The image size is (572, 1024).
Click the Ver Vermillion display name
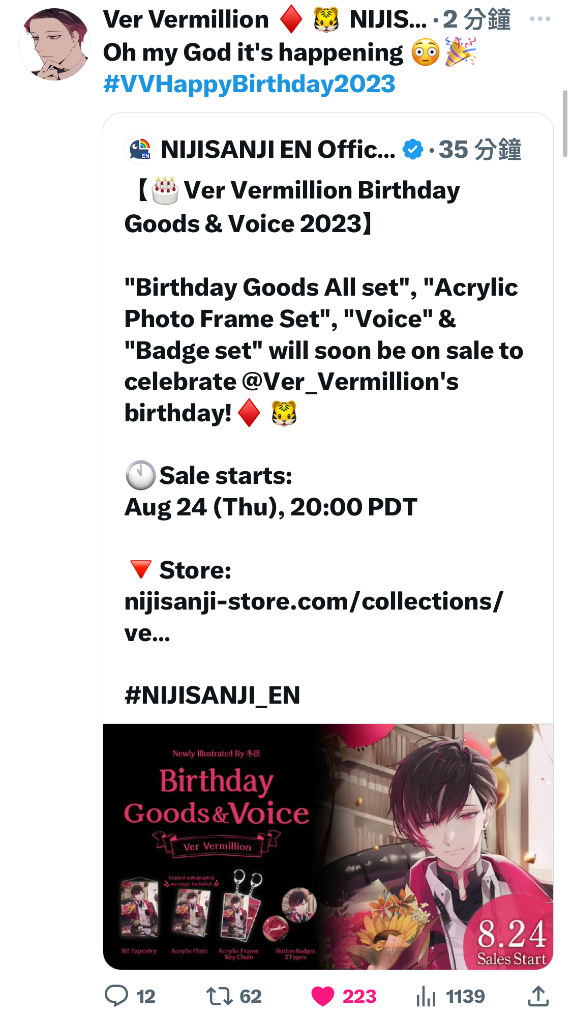point(185,20)
